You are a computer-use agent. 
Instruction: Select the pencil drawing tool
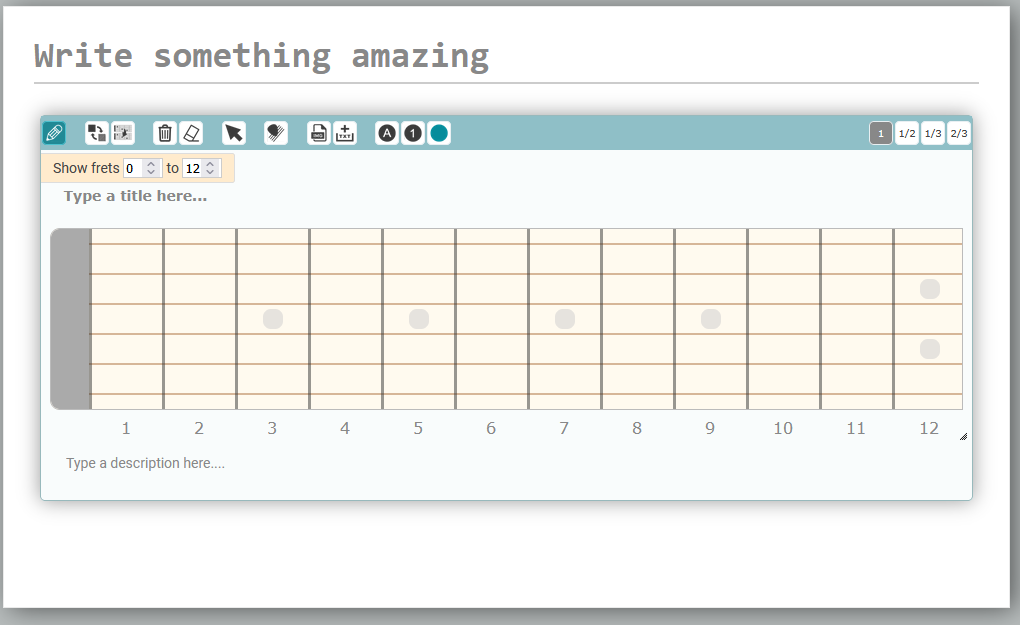coord(54,132)
